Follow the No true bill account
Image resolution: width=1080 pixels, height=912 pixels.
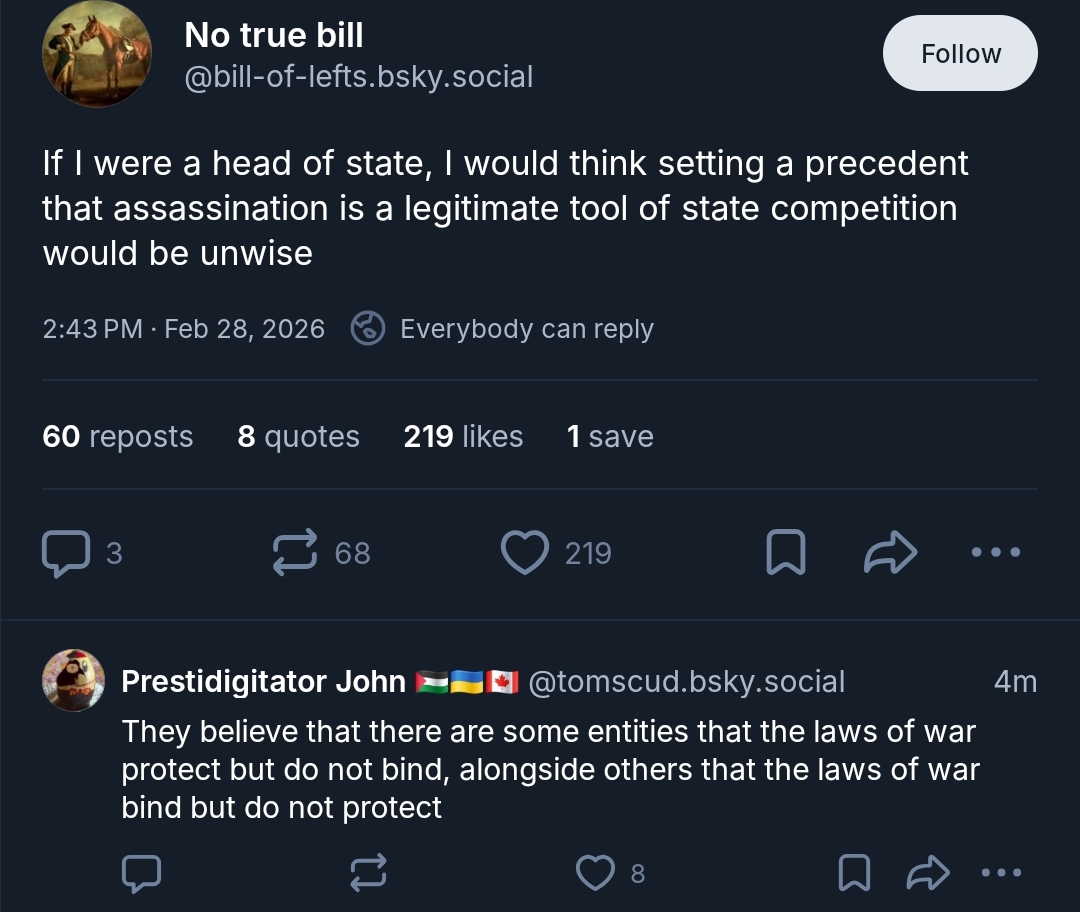[x=960, y=53]
